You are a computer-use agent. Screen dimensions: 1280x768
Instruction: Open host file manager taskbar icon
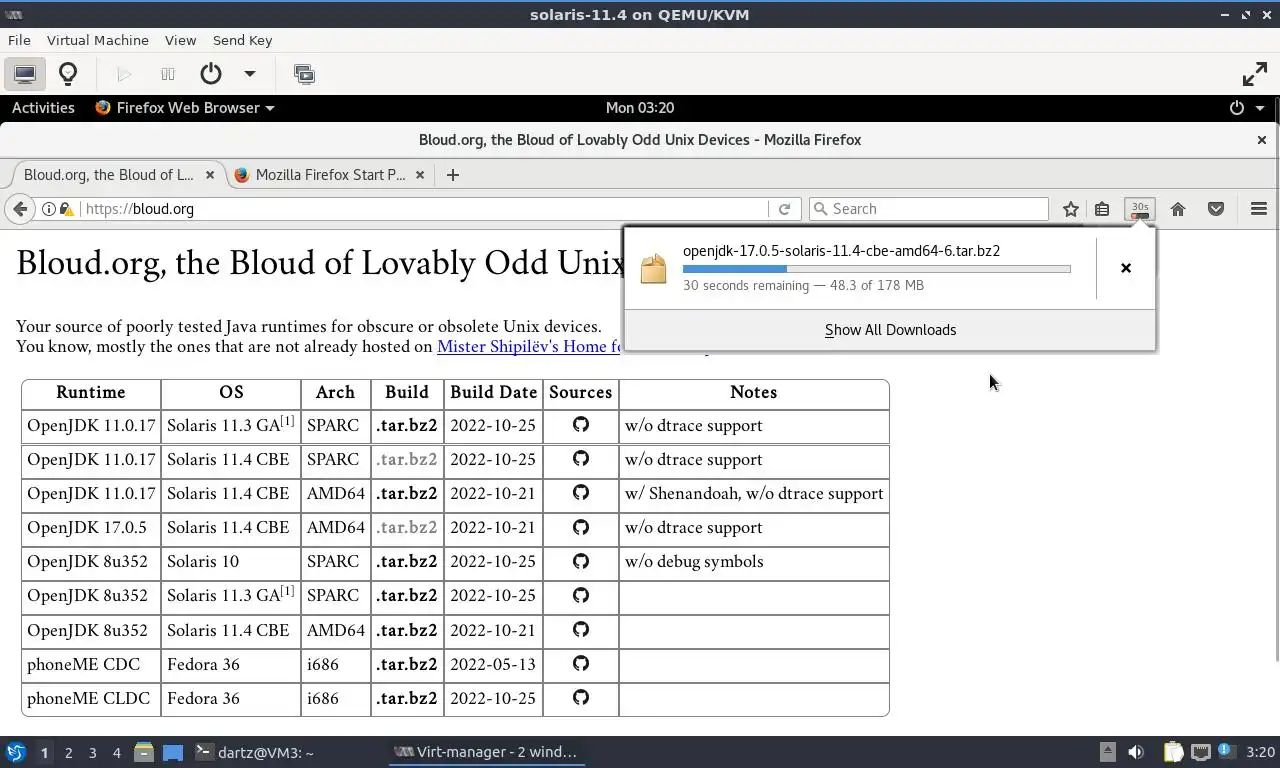(x=143, y=752)
